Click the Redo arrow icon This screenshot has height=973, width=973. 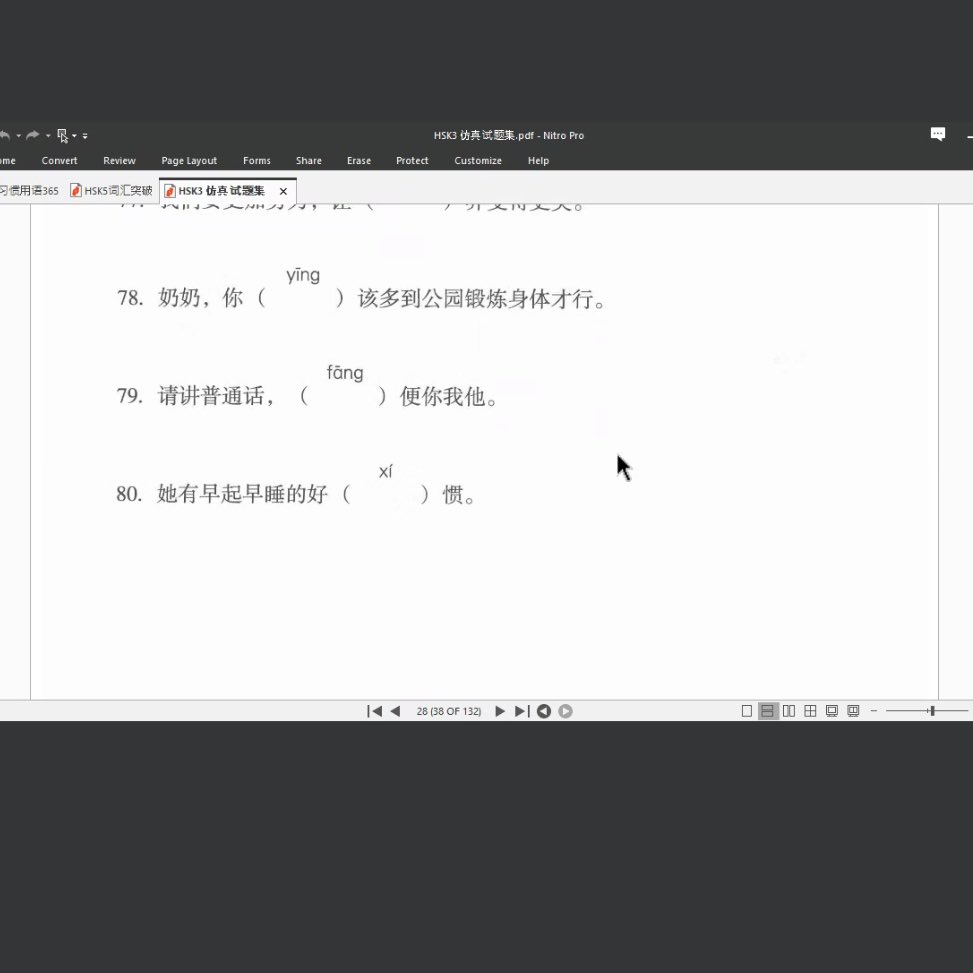click(33, 135)
